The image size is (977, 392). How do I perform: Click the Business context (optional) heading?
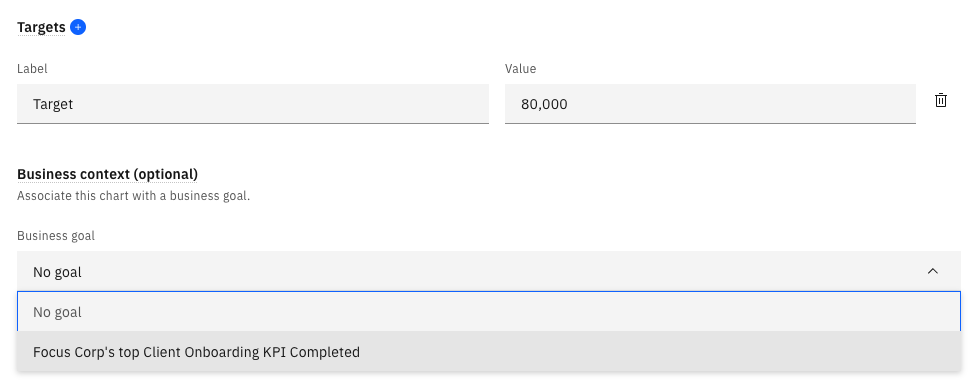(107, 174)
